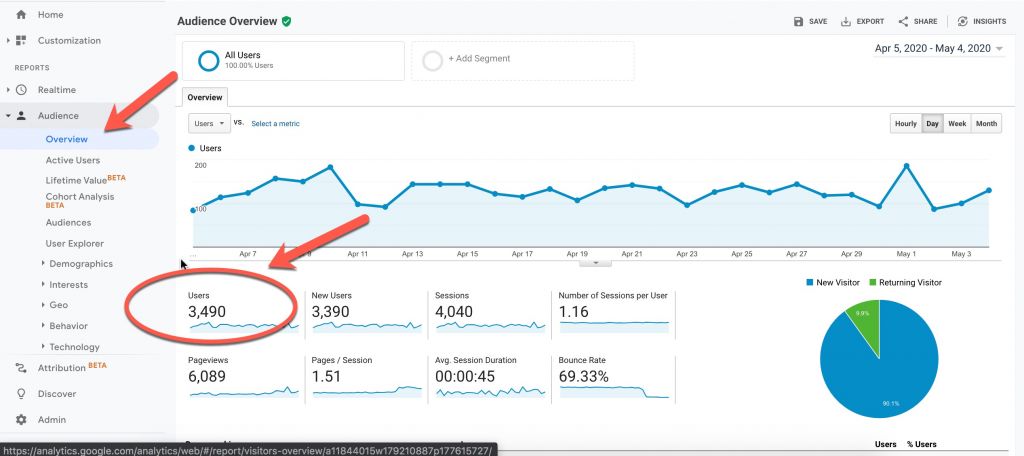
Task: Click the May 1 peak data point
Action: pos(906,166)
